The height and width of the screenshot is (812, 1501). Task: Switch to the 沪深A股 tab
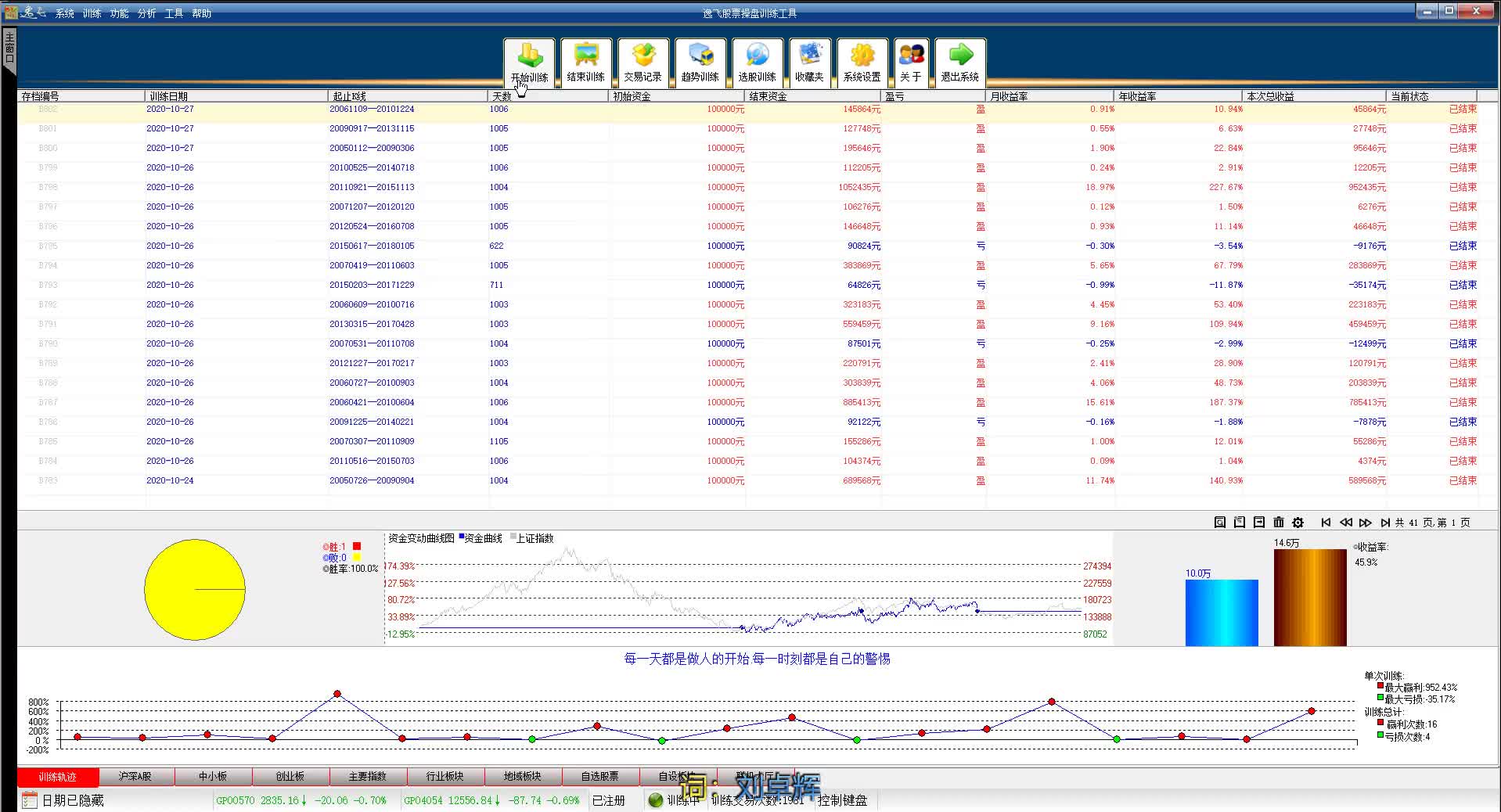(135, 777)
